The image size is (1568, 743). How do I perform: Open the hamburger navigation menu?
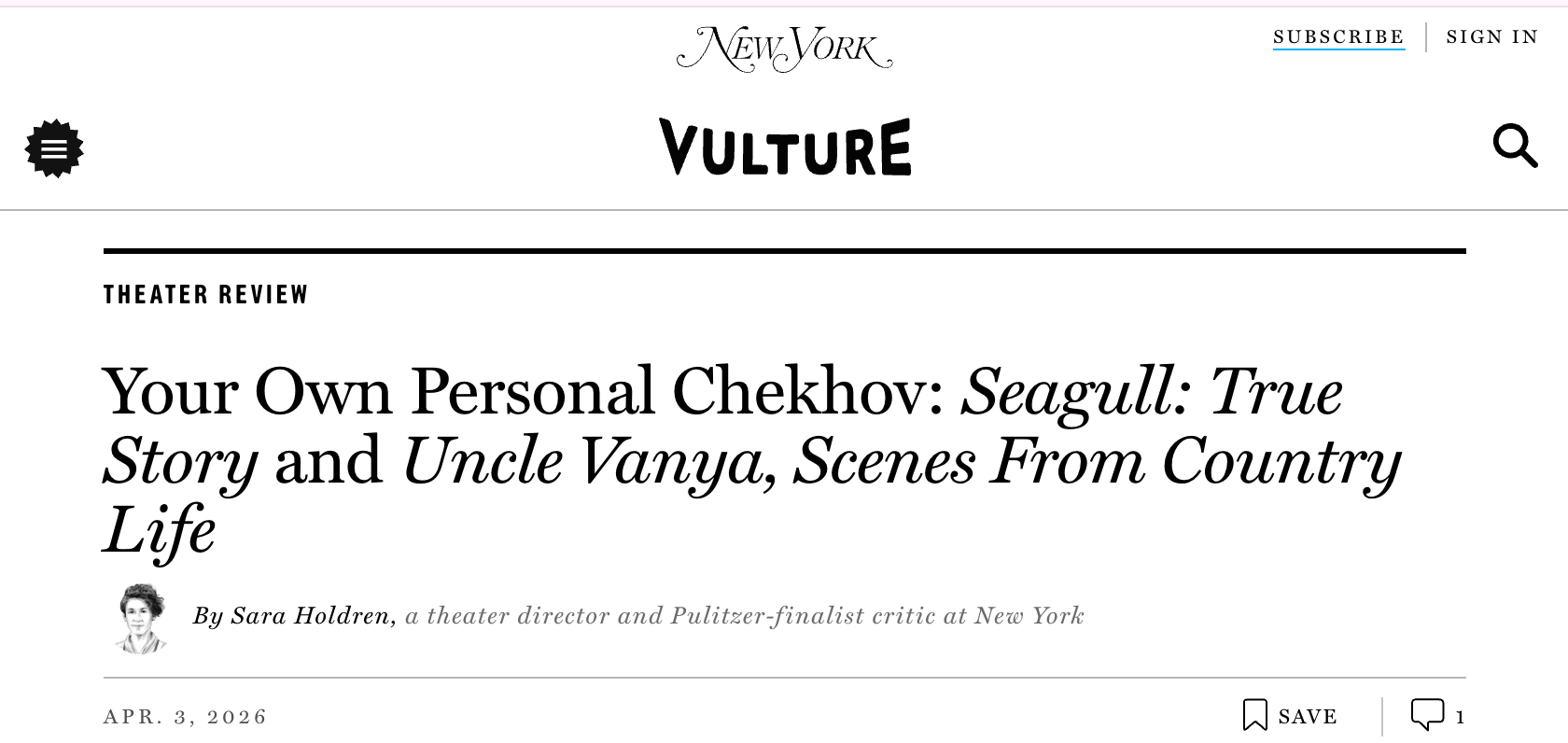point(54,148)
